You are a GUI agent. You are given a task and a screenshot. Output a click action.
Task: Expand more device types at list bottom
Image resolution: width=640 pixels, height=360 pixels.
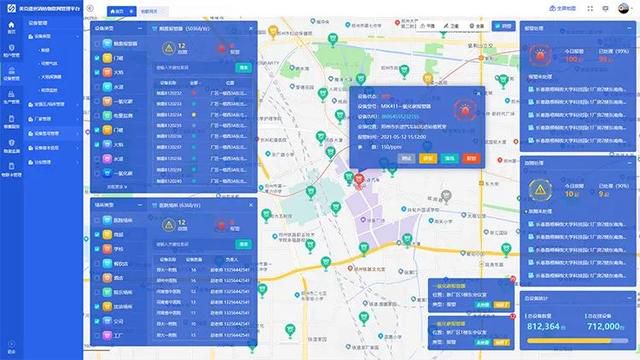[117, 187]
